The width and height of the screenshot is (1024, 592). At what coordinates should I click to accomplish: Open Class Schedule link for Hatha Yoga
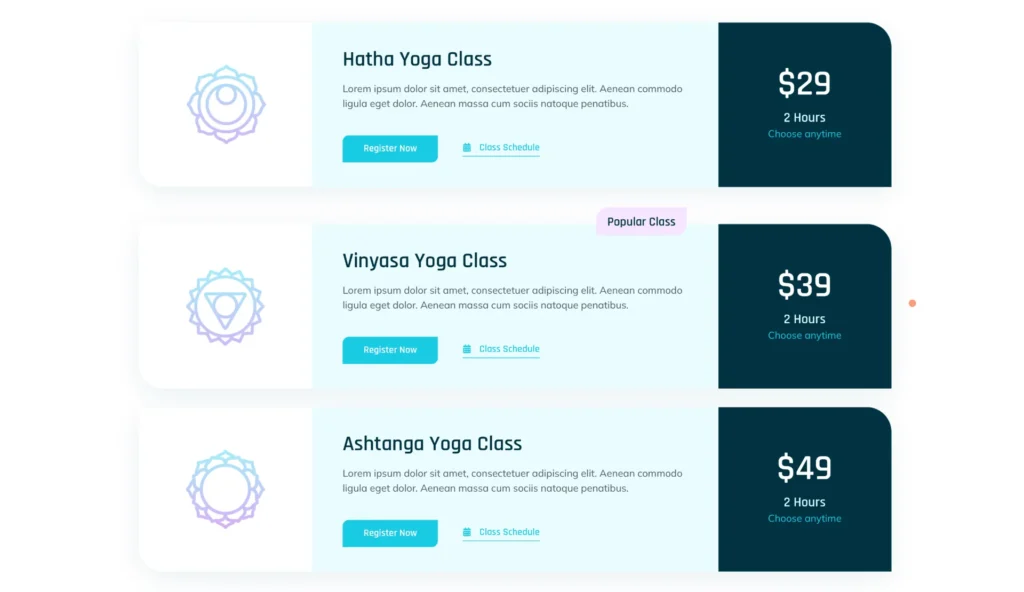pos(509,148)
